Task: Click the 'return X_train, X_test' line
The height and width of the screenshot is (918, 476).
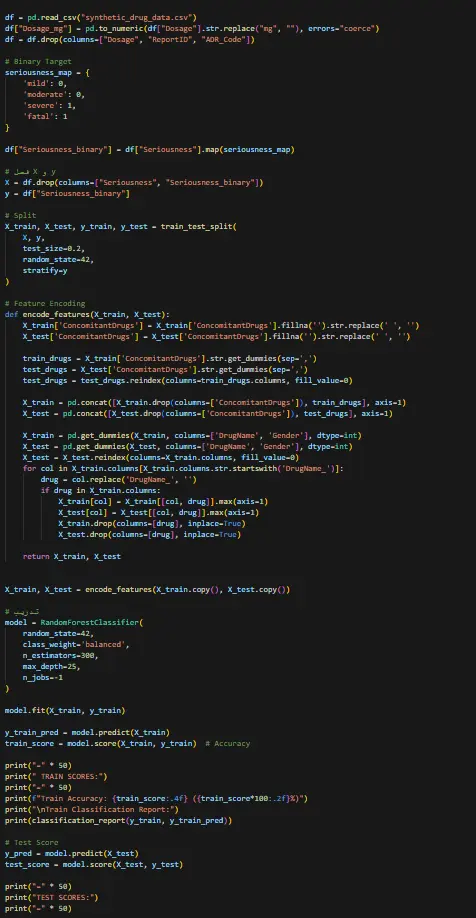Action: [x=71, y=556]
